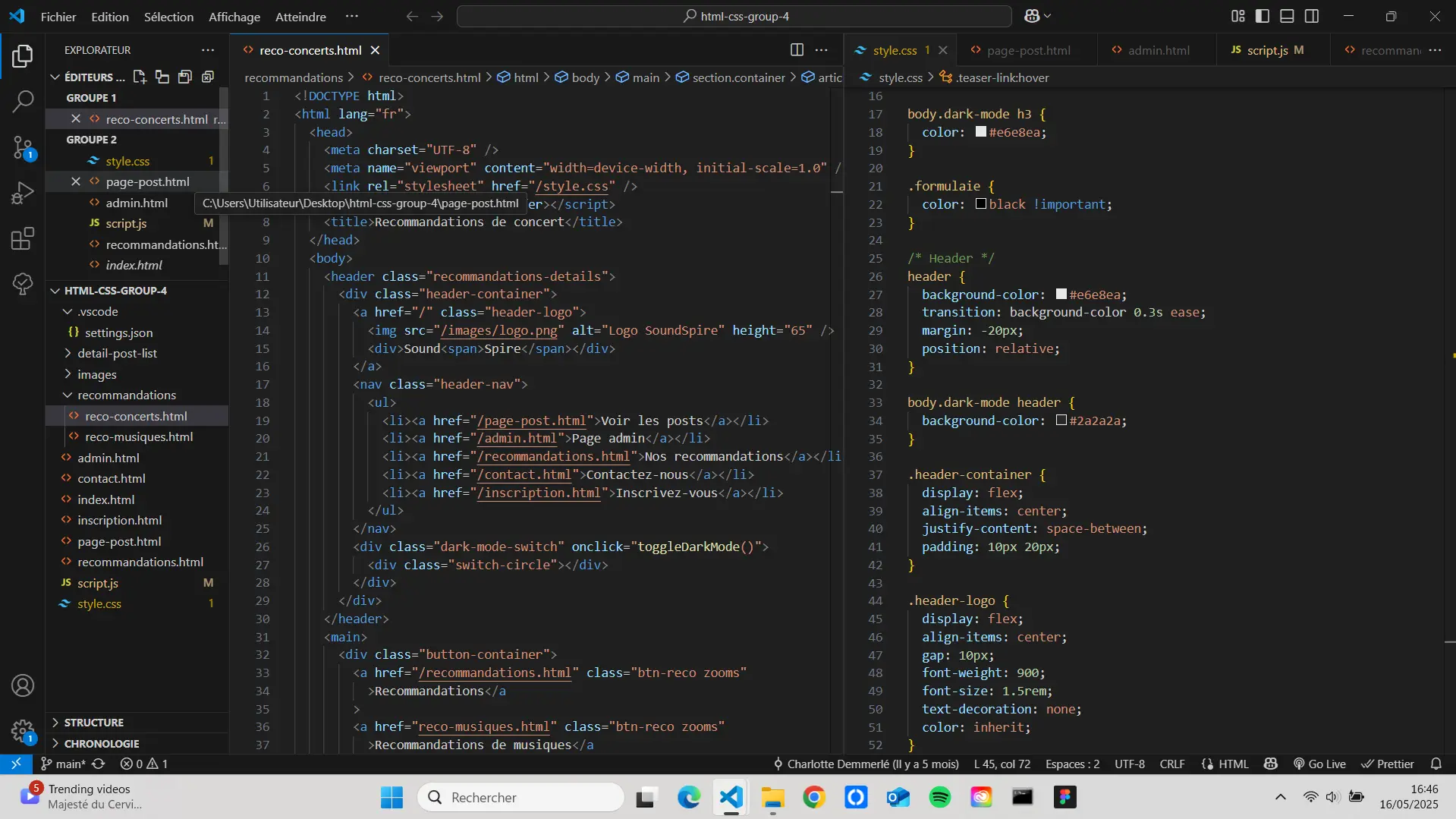Viewport: 1456px width, 819px height.
Task: Click the notifications bell in status bar
Action: click(x=1436, y=764)
